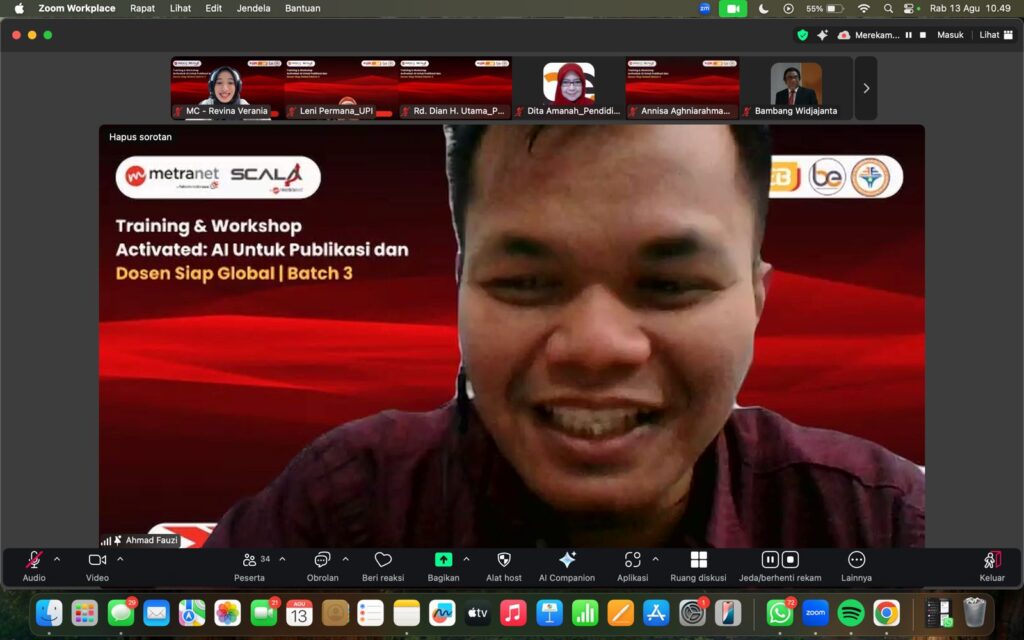
Task: Unmute the microphone with the Audio button
Action: tap(34, 566)
